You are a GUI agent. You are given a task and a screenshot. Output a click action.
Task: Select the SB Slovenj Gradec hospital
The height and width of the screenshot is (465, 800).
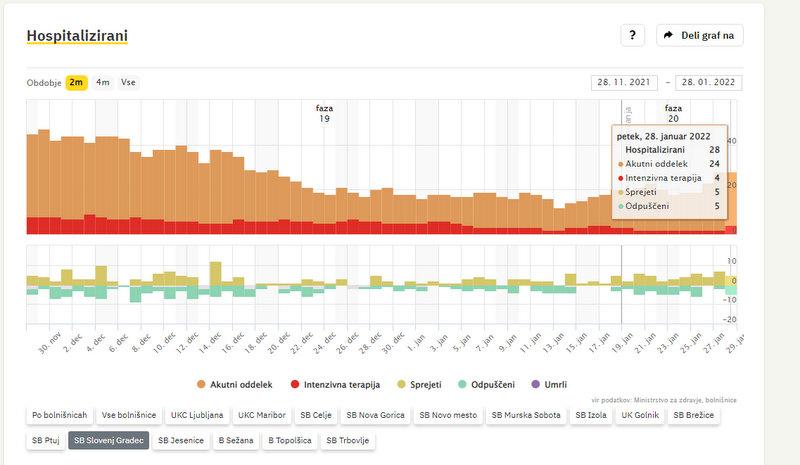click(108, 440)
